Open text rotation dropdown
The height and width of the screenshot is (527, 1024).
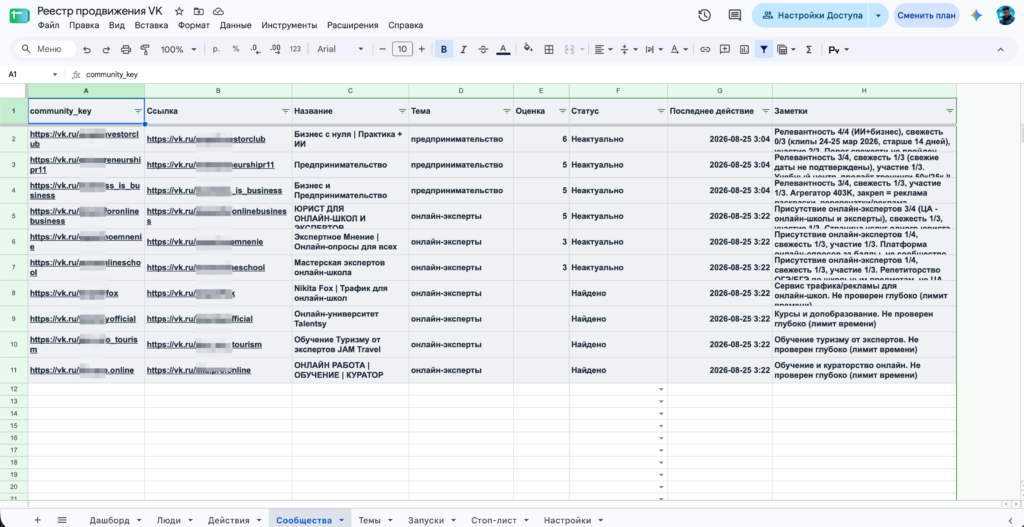coord(679,49)
